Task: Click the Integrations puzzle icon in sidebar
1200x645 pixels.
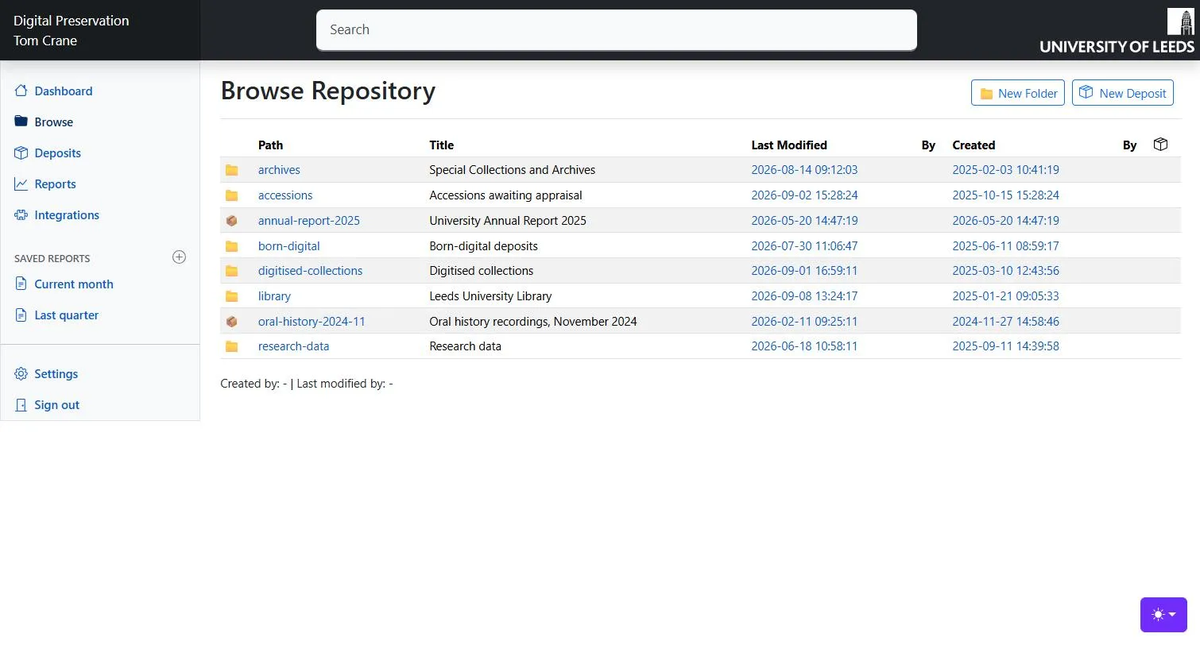Action: [21, 215]
